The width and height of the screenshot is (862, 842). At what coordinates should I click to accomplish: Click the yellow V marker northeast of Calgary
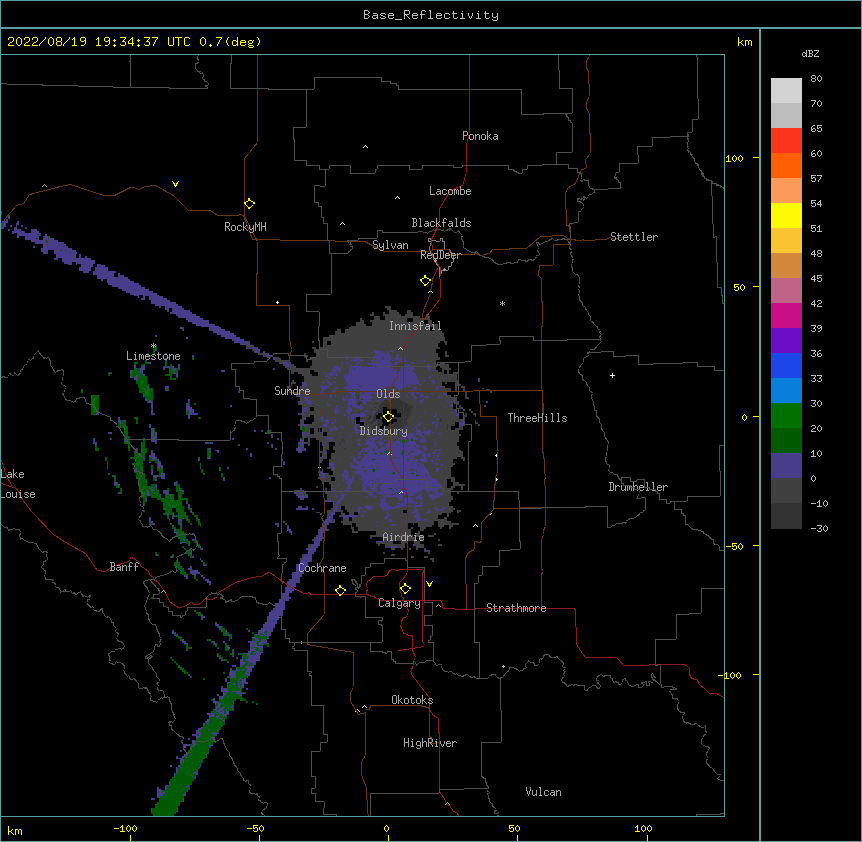[429, 584]
